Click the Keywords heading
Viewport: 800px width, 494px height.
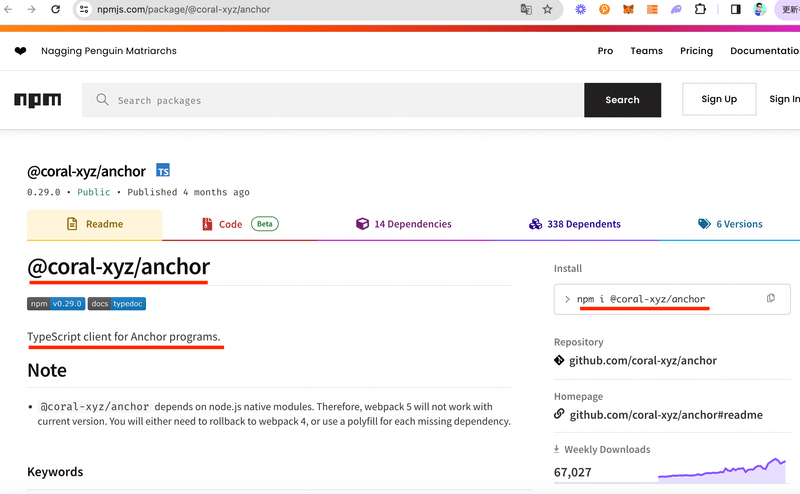point(55,472)
